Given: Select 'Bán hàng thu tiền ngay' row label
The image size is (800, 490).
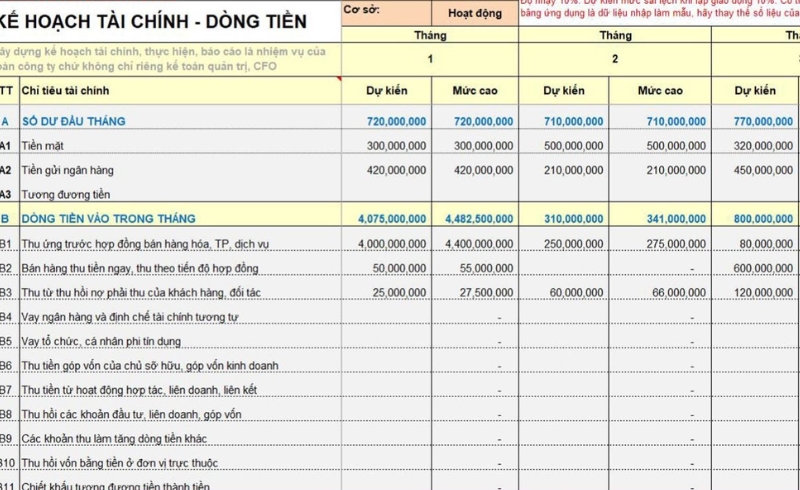Looking at the screenshot, I should (140, 268).
